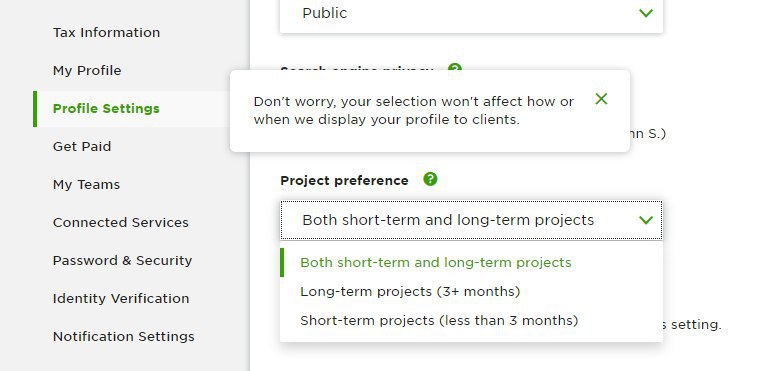The height and width of the screenshot is (371, 771).
Task: Expand the Public visibility dropdown chevron
Action: tap(646, 13)
